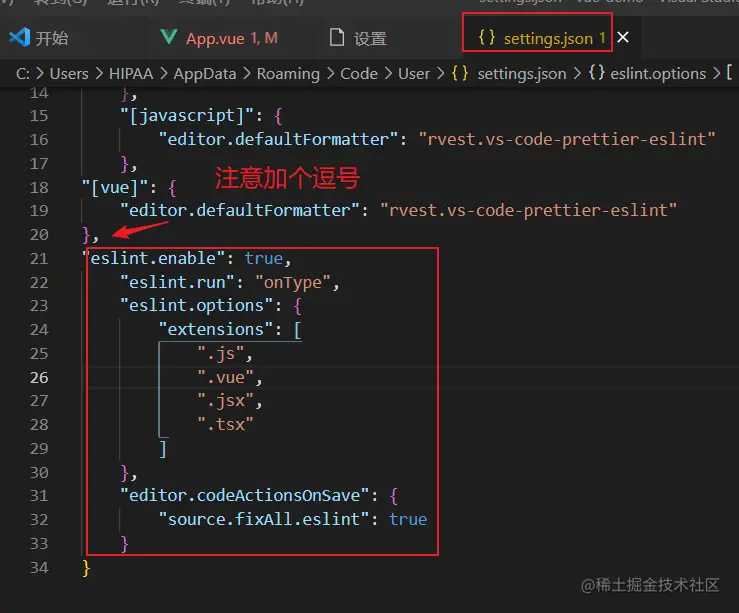The width and height of the screenshot is (739, 613).
Task: Click "editor.defaultFormatter" on line 16
Action: [x=278, y=139]
